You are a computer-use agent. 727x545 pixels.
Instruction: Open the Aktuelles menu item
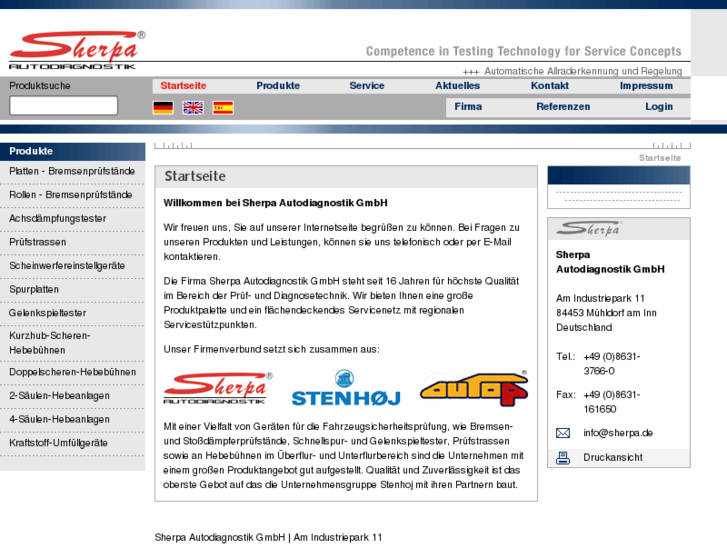coord(458,86)
